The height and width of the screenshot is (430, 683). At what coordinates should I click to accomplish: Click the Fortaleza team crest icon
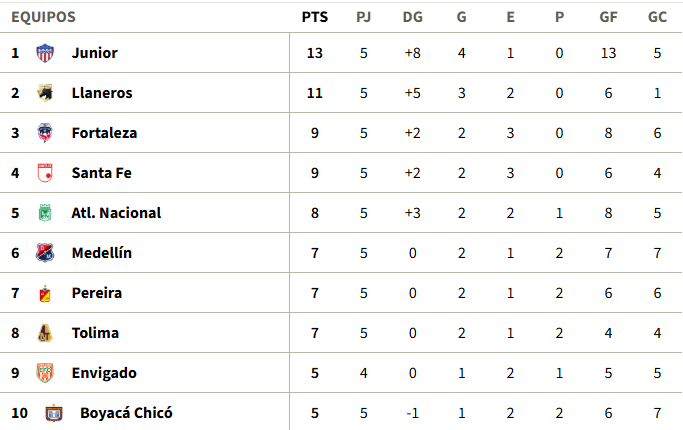[45, 133]
